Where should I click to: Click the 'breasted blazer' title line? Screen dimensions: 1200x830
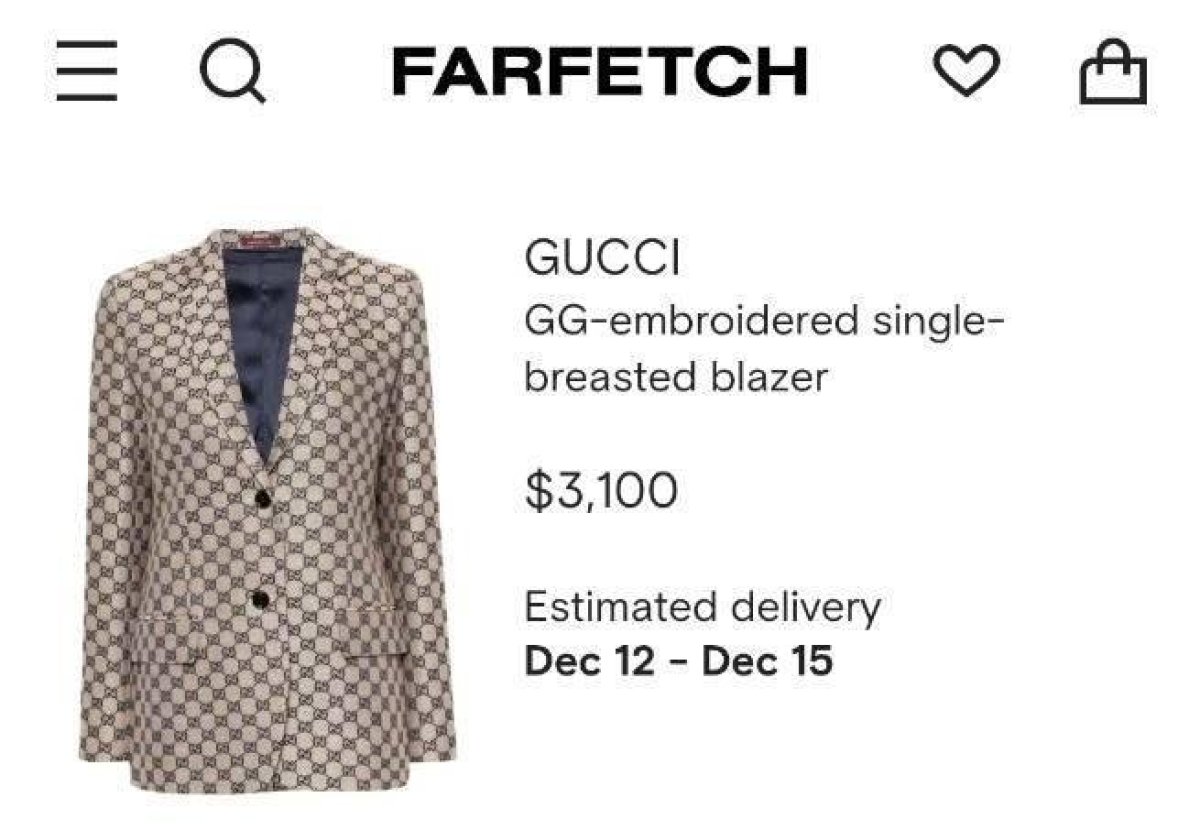[676, 377]
